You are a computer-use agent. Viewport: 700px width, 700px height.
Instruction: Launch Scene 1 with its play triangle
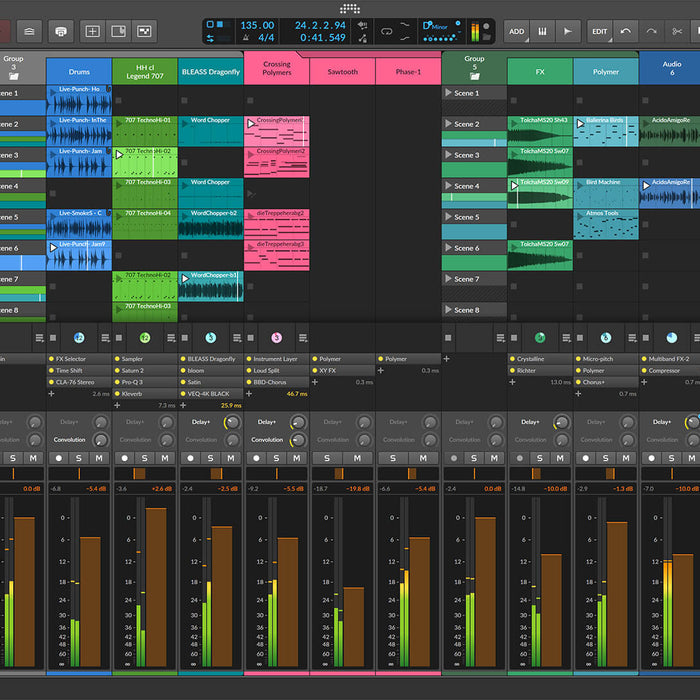448,92
